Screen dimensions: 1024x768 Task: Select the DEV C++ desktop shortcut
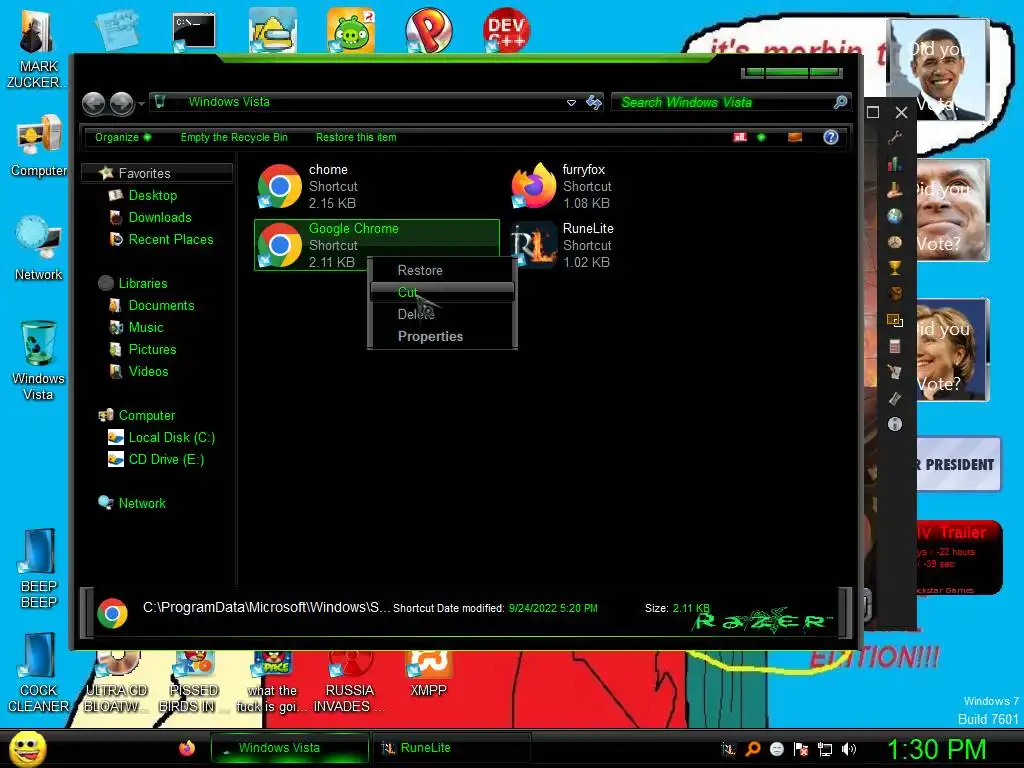click(505, 30)
